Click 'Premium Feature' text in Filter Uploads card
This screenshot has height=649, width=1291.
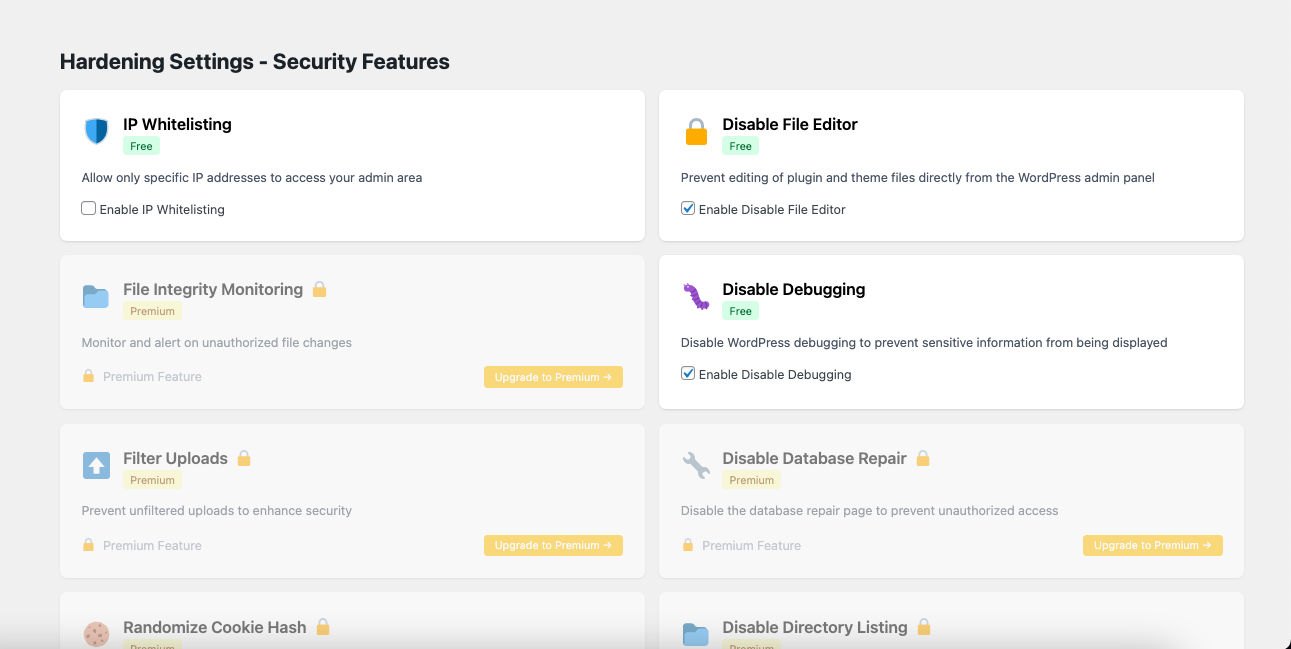[152, 545]
